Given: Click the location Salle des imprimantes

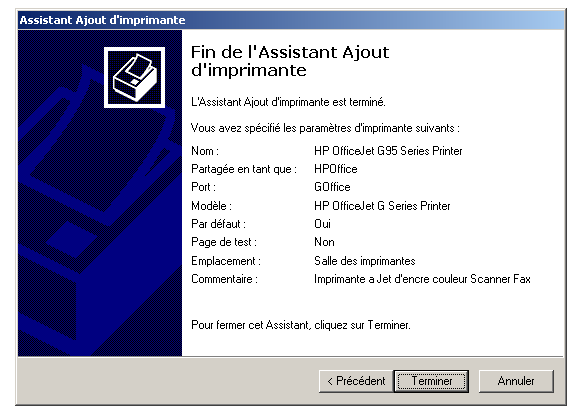Looking at the screenshot, I should 364,261.
